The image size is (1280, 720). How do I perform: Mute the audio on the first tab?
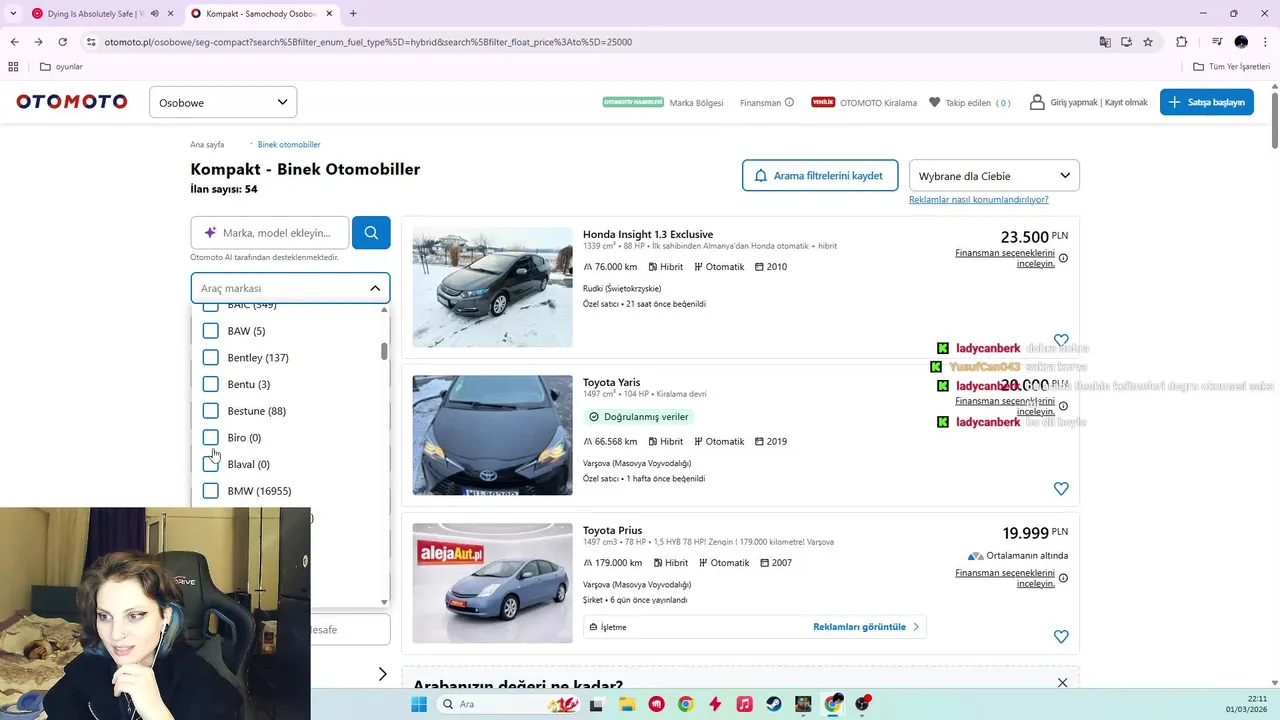[154, 14]
